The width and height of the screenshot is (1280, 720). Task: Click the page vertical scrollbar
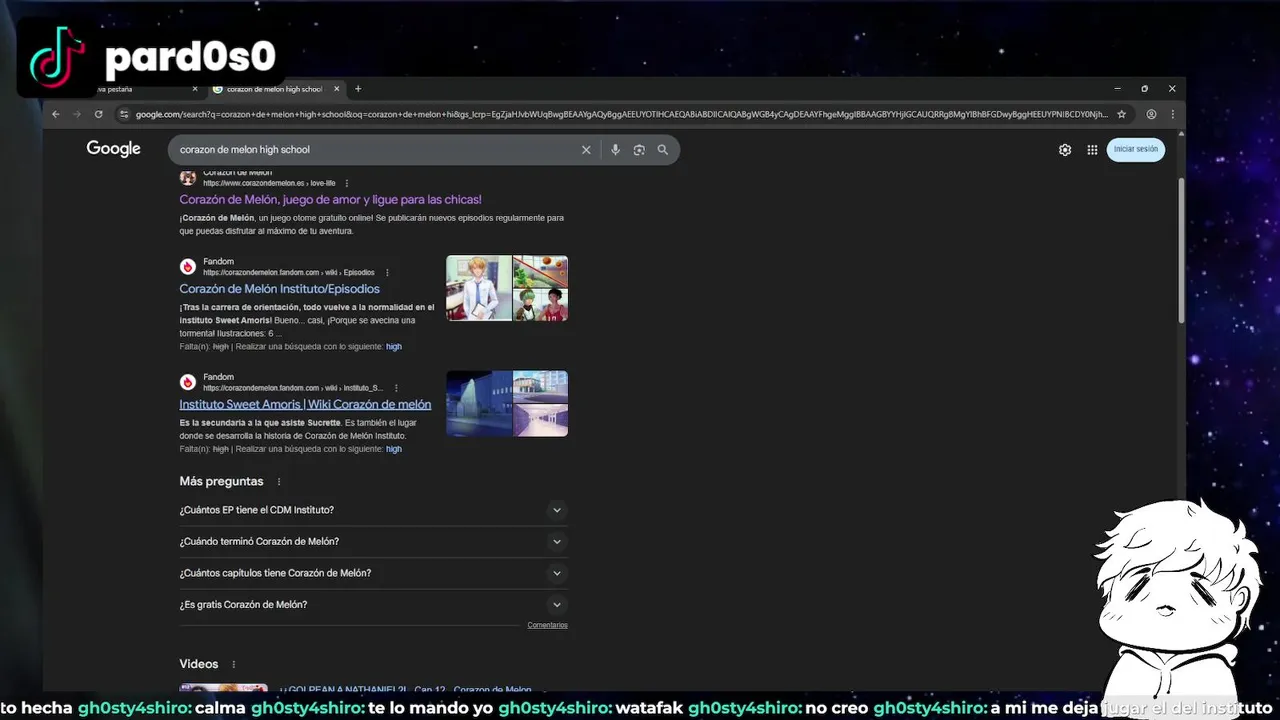click(x=1181, y=250)
